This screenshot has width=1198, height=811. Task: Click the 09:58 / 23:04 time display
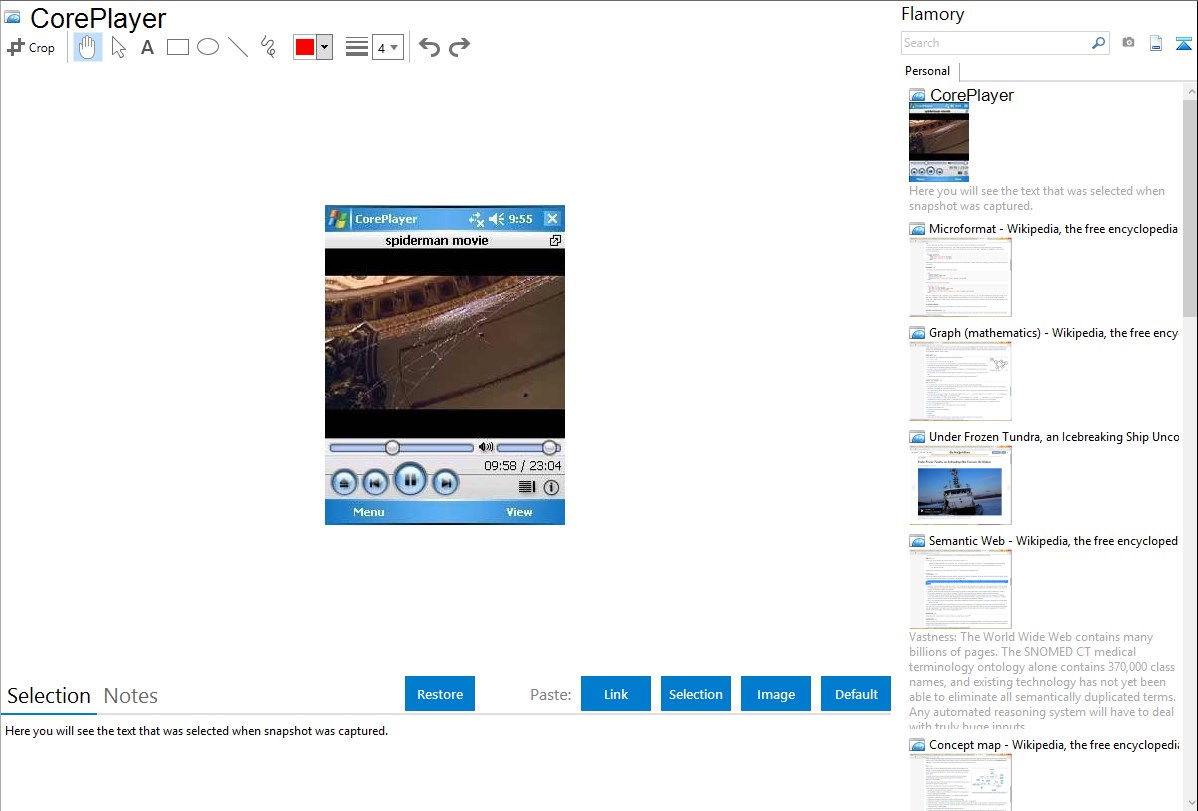pyautogui.click(x=523, y=466)
